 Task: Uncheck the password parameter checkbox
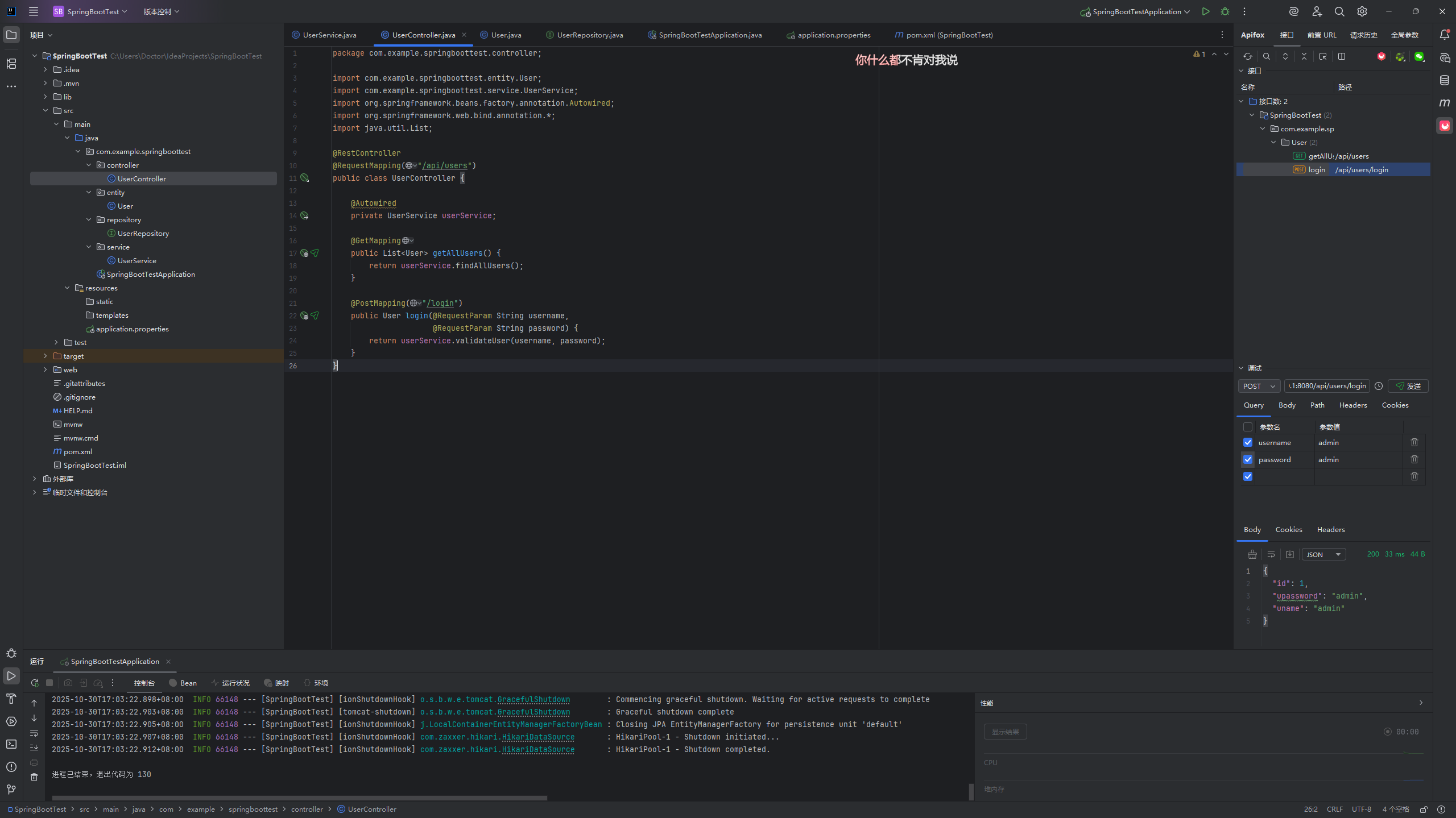1248,459
